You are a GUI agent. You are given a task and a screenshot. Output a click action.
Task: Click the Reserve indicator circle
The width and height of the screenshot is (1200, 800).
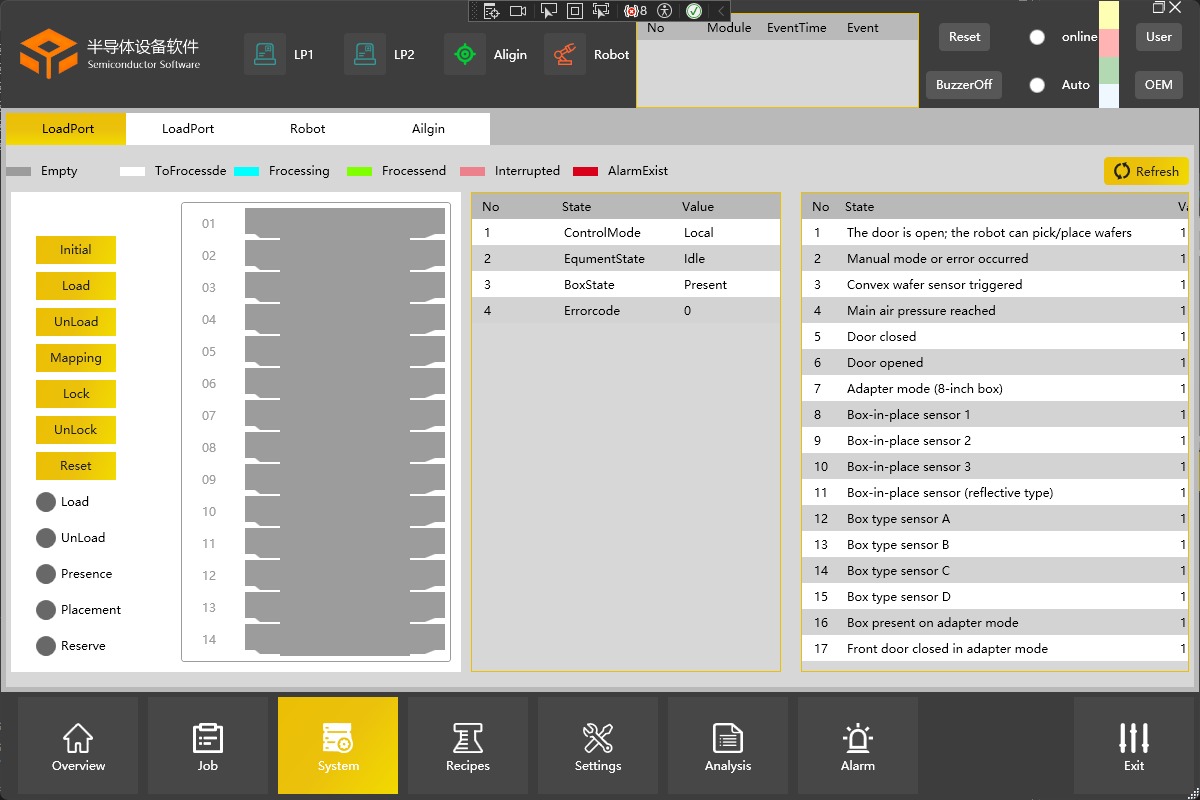pyautogui.click(x=46, y=646)
